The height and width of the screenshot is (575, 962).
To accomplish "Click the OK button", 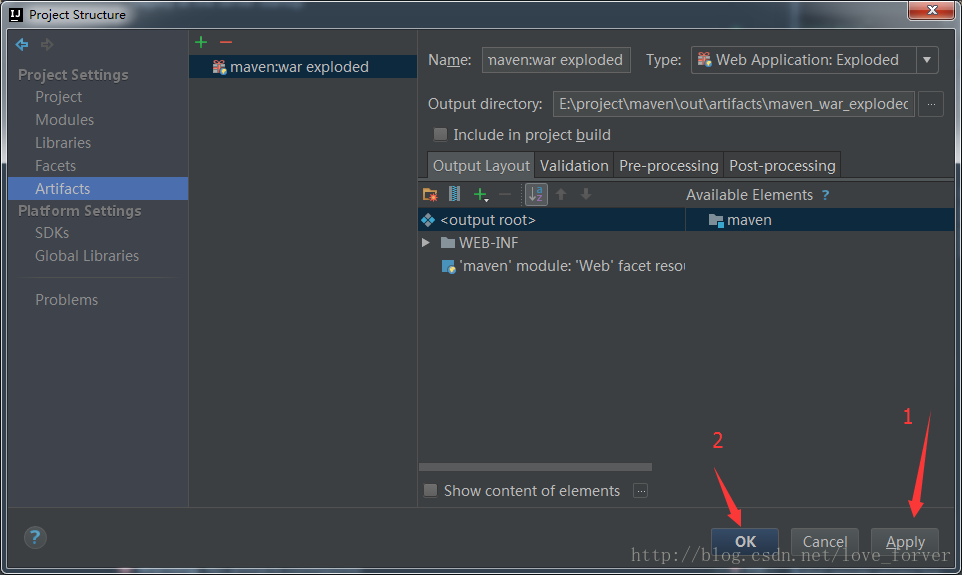I will (x=745, y=541).
